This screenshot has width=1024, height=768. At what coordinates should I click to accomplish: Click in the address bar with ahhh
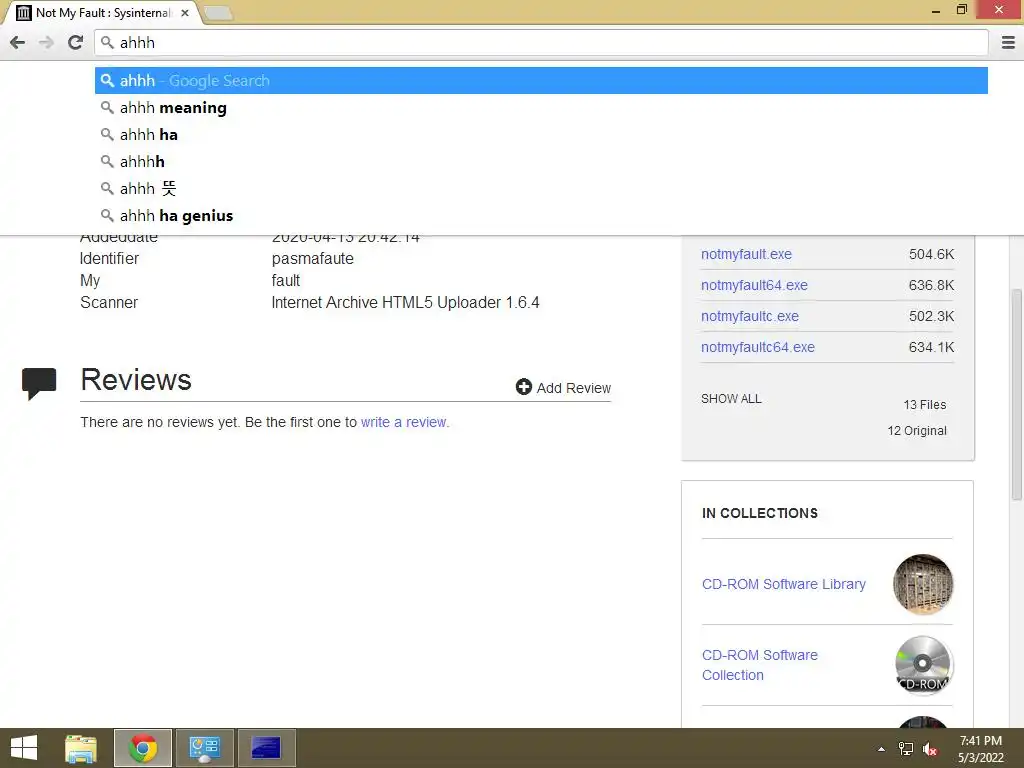[x=541, y=42]
